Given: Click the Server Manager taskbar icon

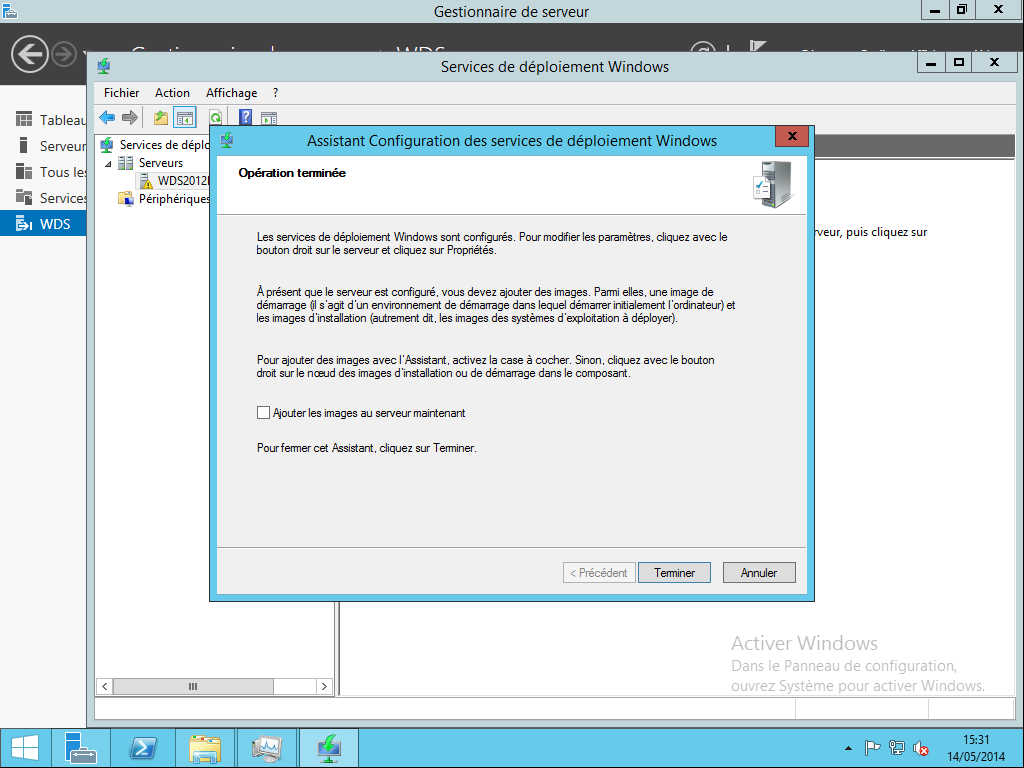Looking at the screenshot, I should tap(80, 747).
